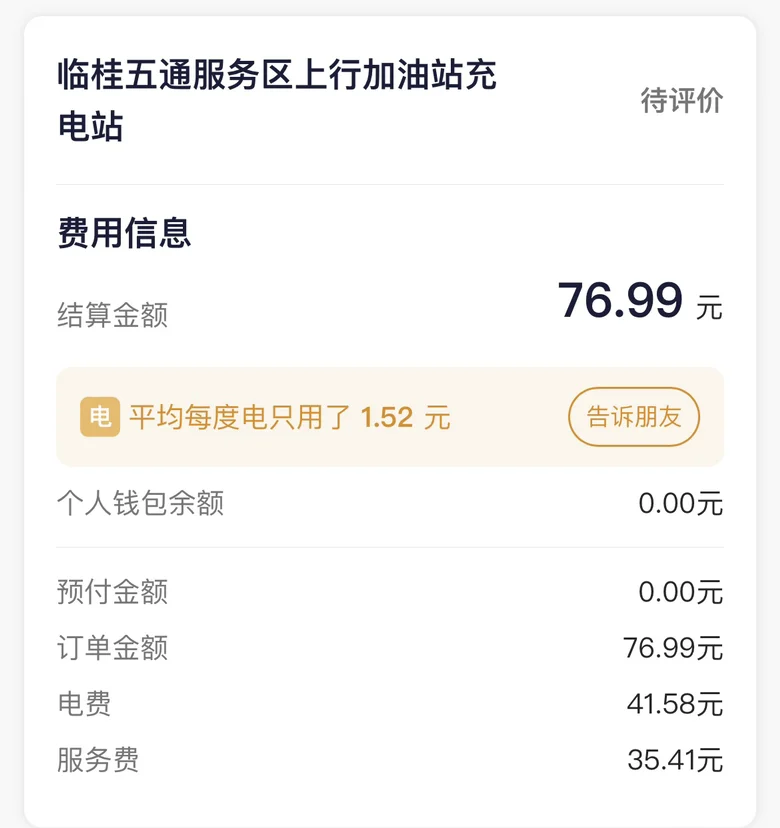This screenshot has width=780, height=828.
Task: Tap the 结算金额 label
Action: 112,315
